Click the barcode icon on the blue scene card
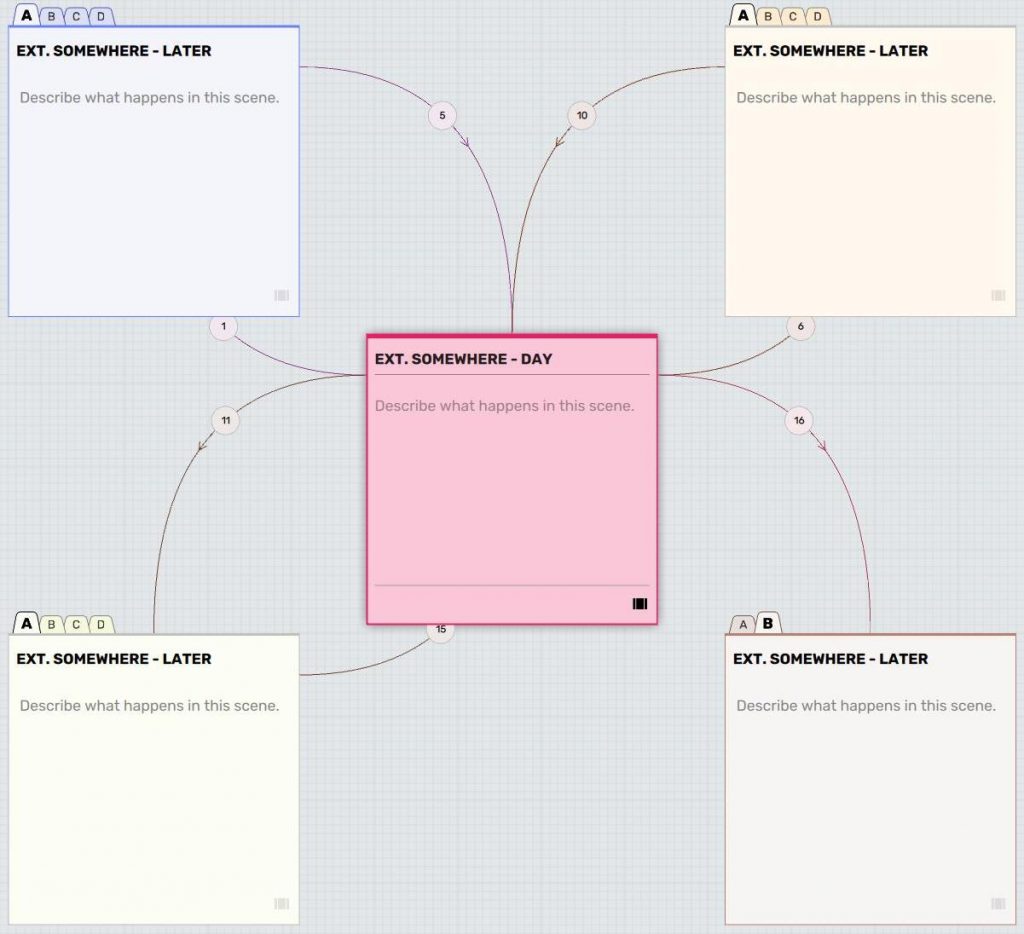The height and width of the screenshot is (934, 1024). [x=280, y=294]
